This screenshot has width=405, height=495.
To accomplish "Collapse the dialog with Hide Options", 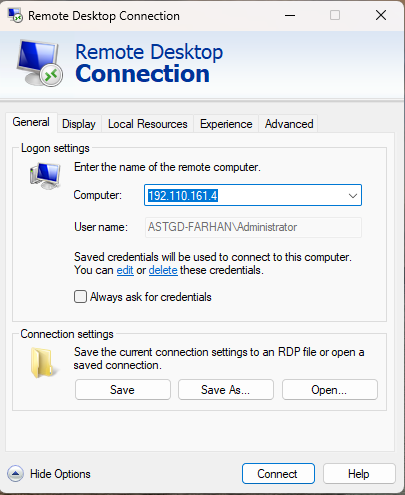I will click(60, 474).
